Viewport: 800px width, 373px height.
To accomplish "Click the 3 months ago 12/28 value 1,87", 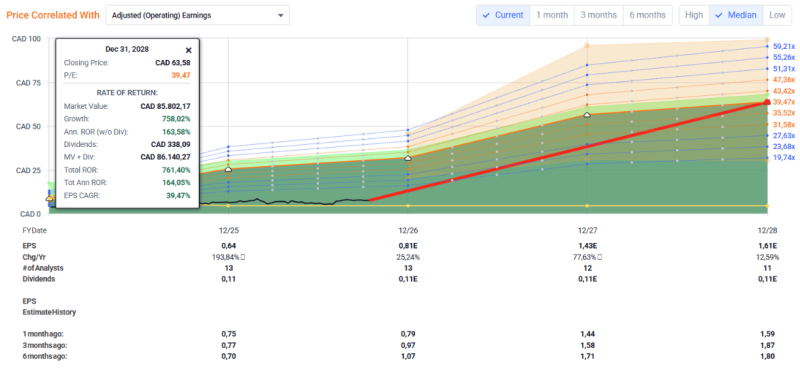I will click(x=767, y=345).
